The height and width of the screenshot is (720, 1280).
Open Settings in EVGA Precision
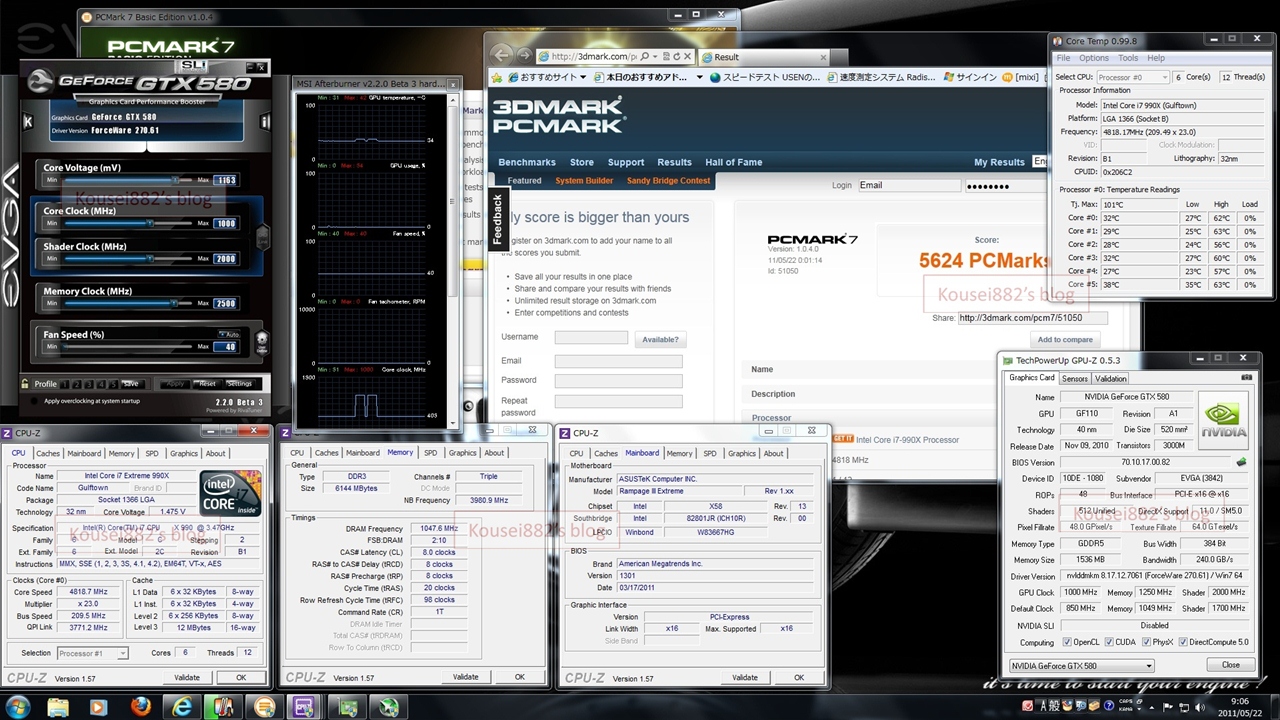click(240, 384)
